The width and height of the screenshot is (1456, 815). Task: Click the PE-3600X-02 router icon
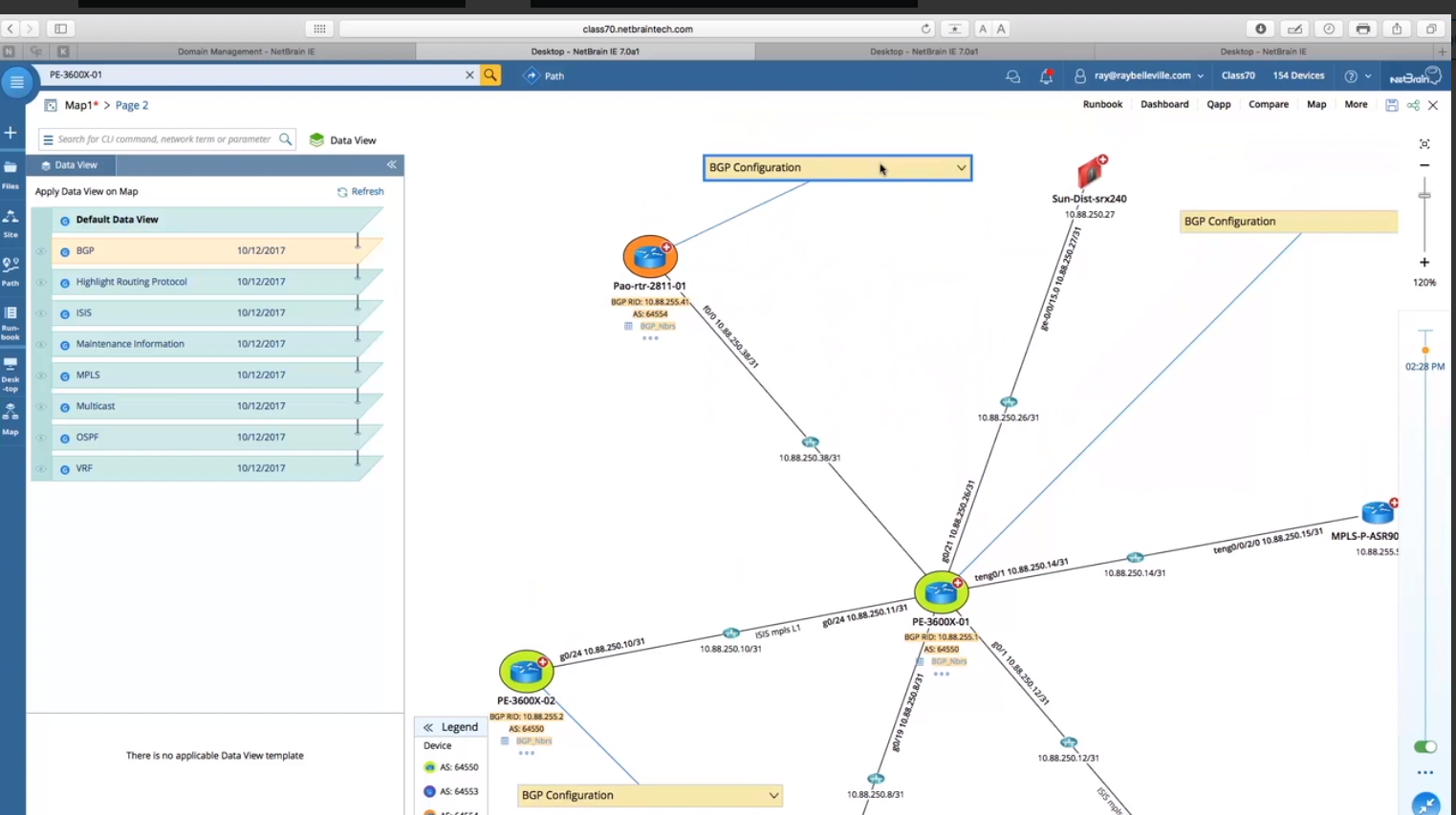coord(526,672)
